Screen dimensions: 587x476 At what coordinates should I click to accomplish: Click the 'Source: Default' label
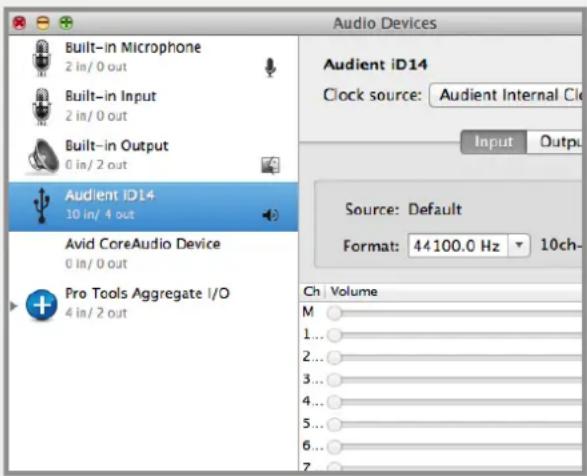pos(404,209)
